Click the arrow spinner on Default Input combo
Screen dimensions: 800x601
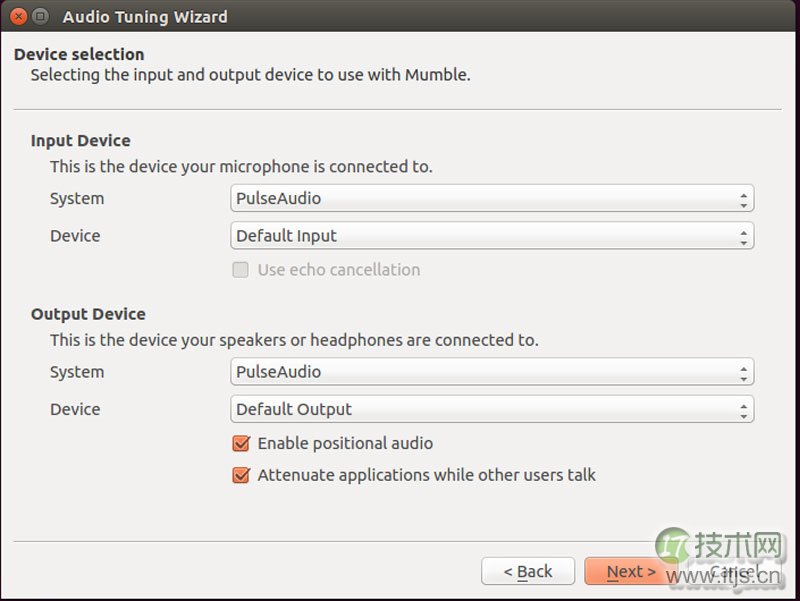743,237
